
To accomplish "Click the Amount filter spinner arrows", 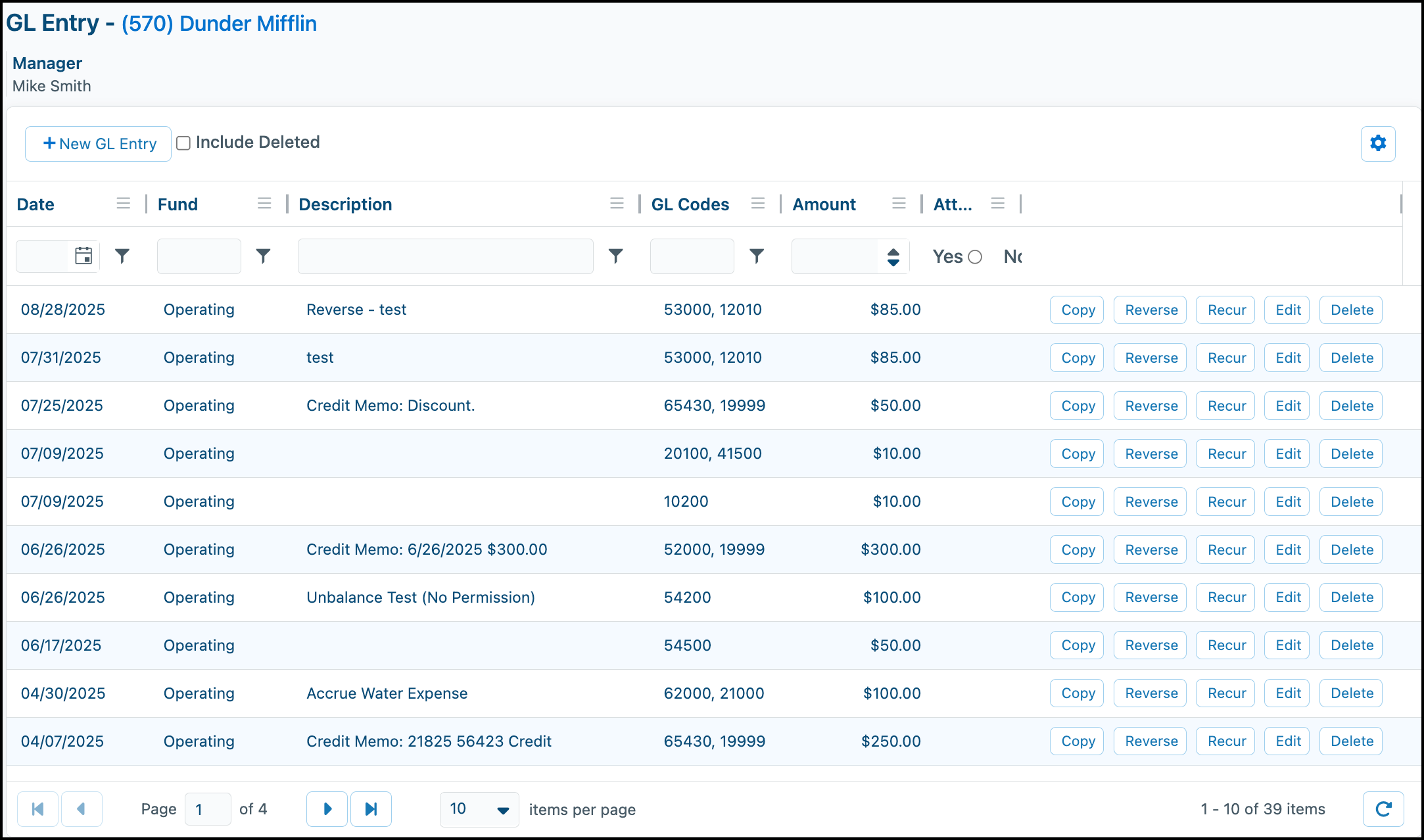I will pyautogui.click(x=893, y=256).
